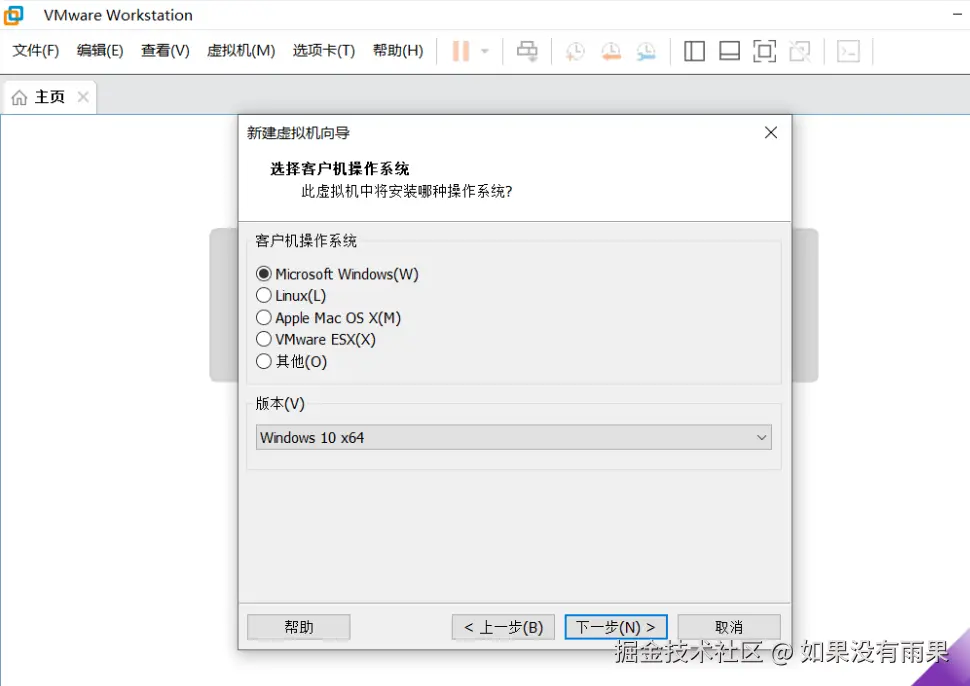
Task: Click the take snapshot icon
Action: (575, 51)
